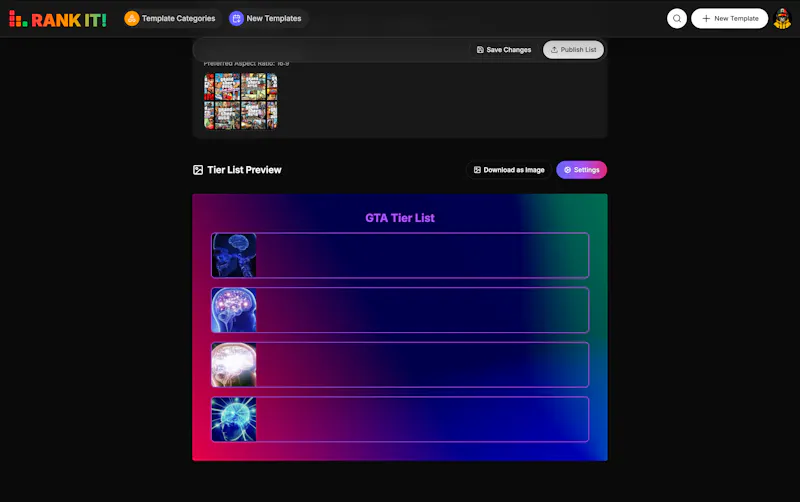Click the purple New Templates icon
This screenshot has height=502, width=800.
(236, 18)
